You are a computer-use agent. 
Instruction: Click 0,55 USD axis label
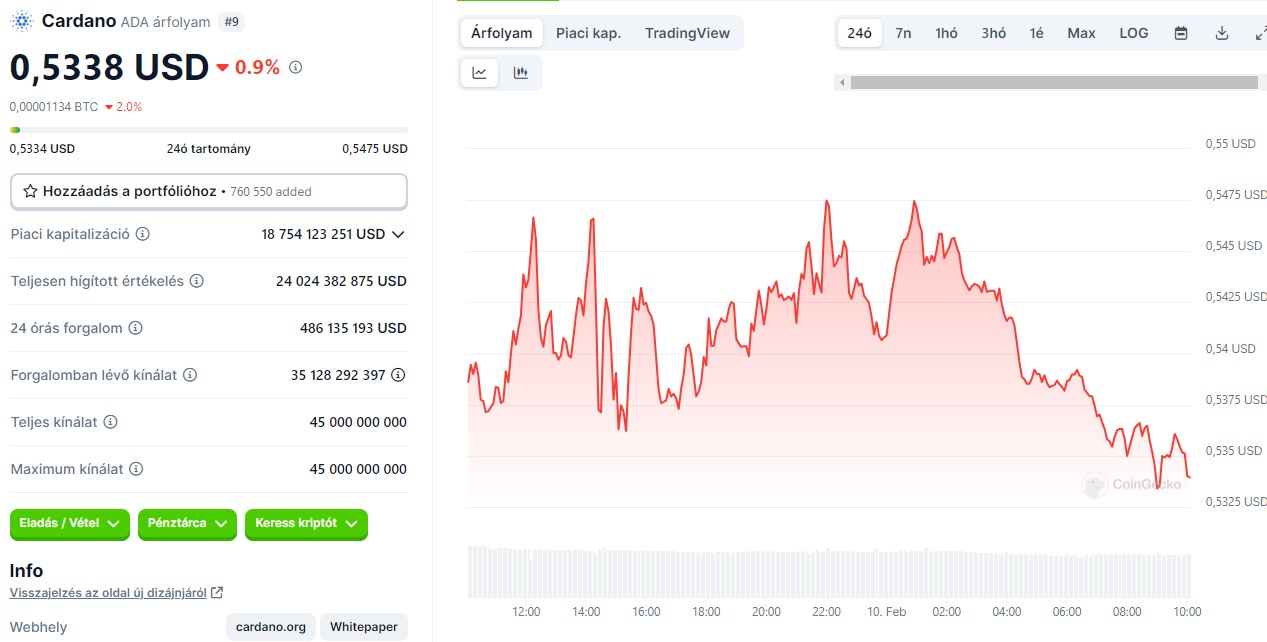[1230, 144]
